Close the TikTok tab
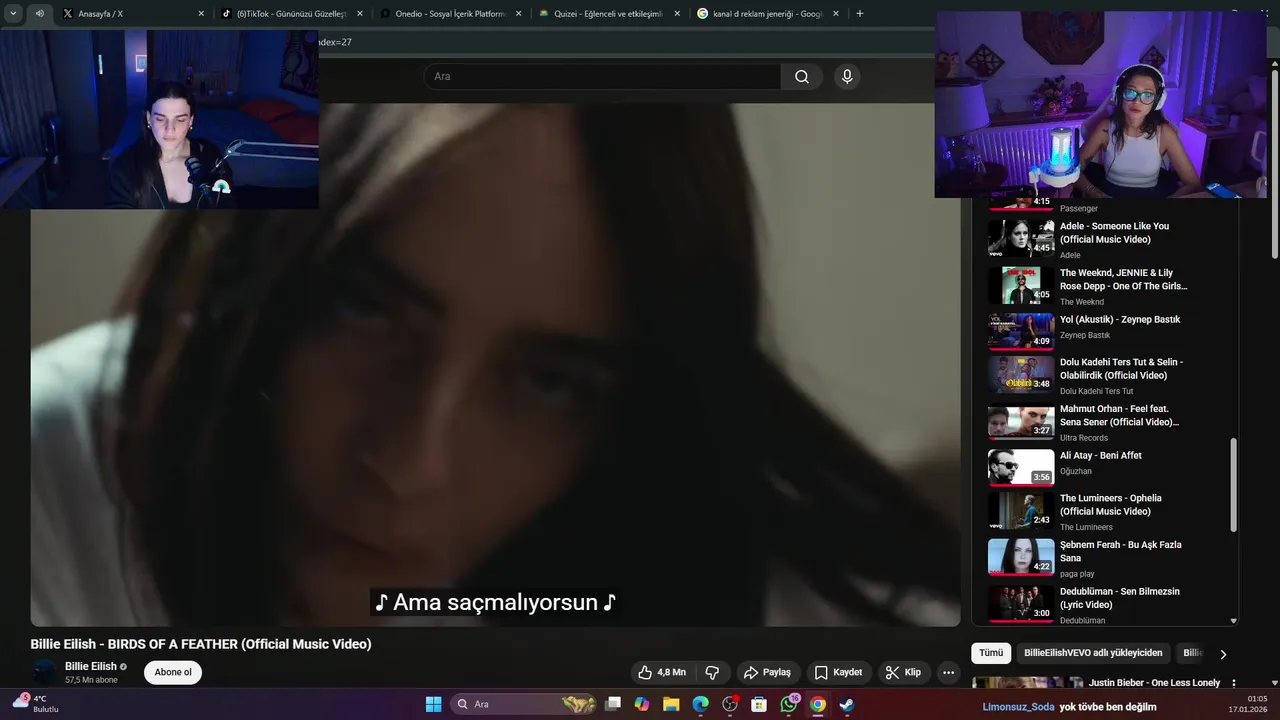The height and width of the screenshot is (720, 1280). coord(359,14)
